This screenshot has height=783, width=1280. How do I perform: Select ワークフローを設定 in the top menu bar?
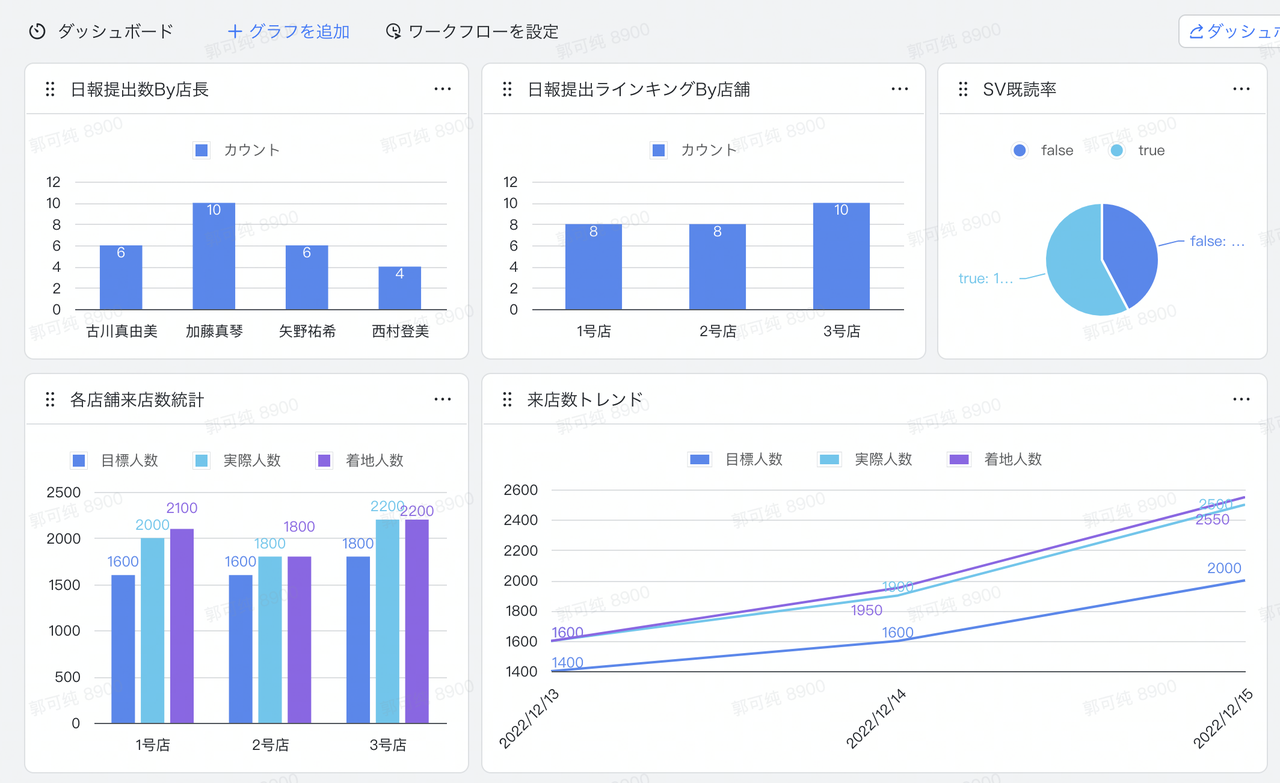481,31
